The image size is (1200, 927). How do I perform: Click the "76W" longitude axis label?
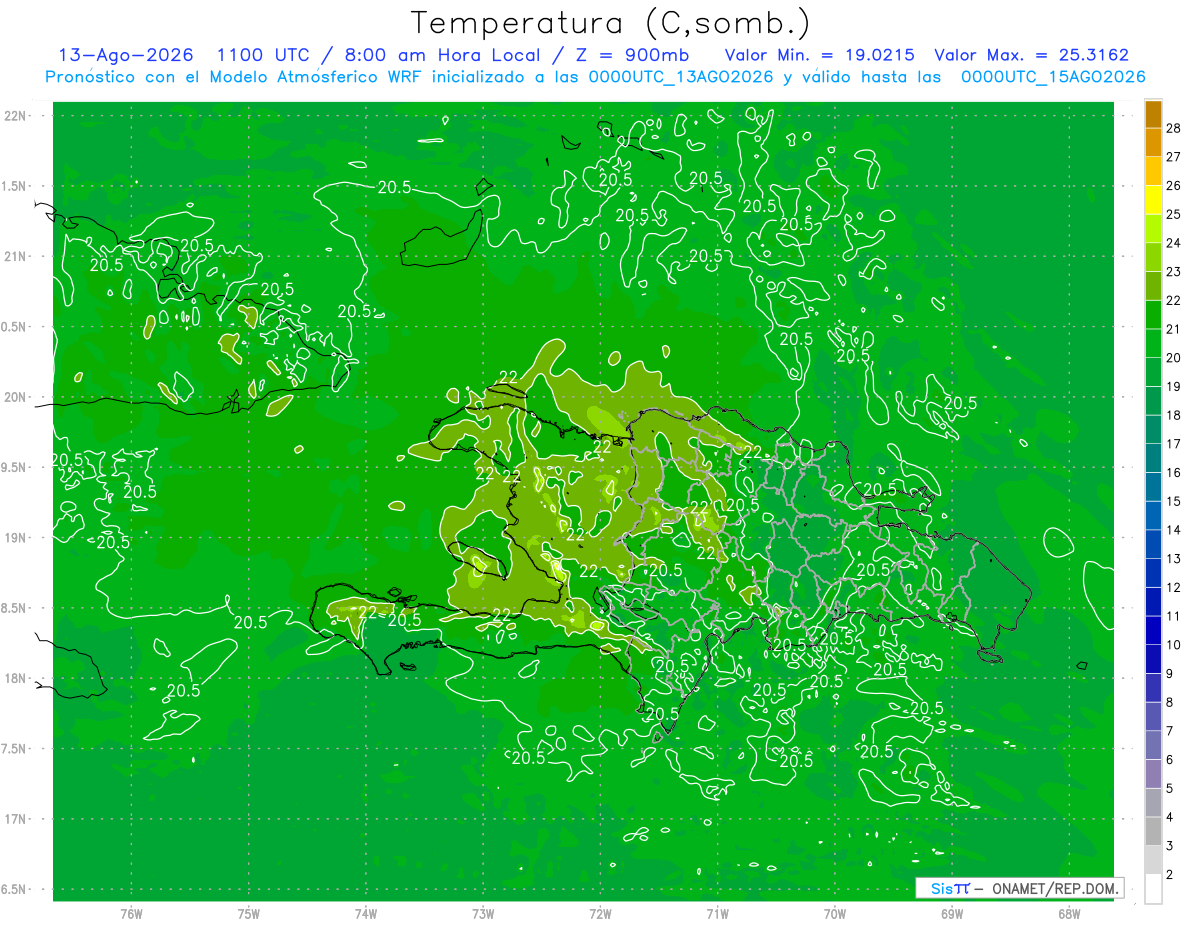coord(131,914)
